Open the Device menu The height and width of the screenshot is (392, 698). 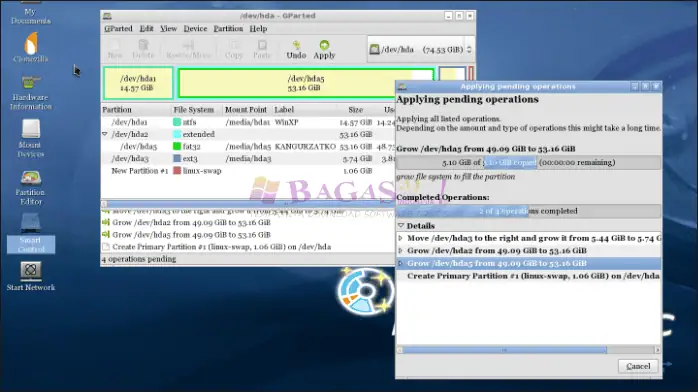tap(195, 28)
